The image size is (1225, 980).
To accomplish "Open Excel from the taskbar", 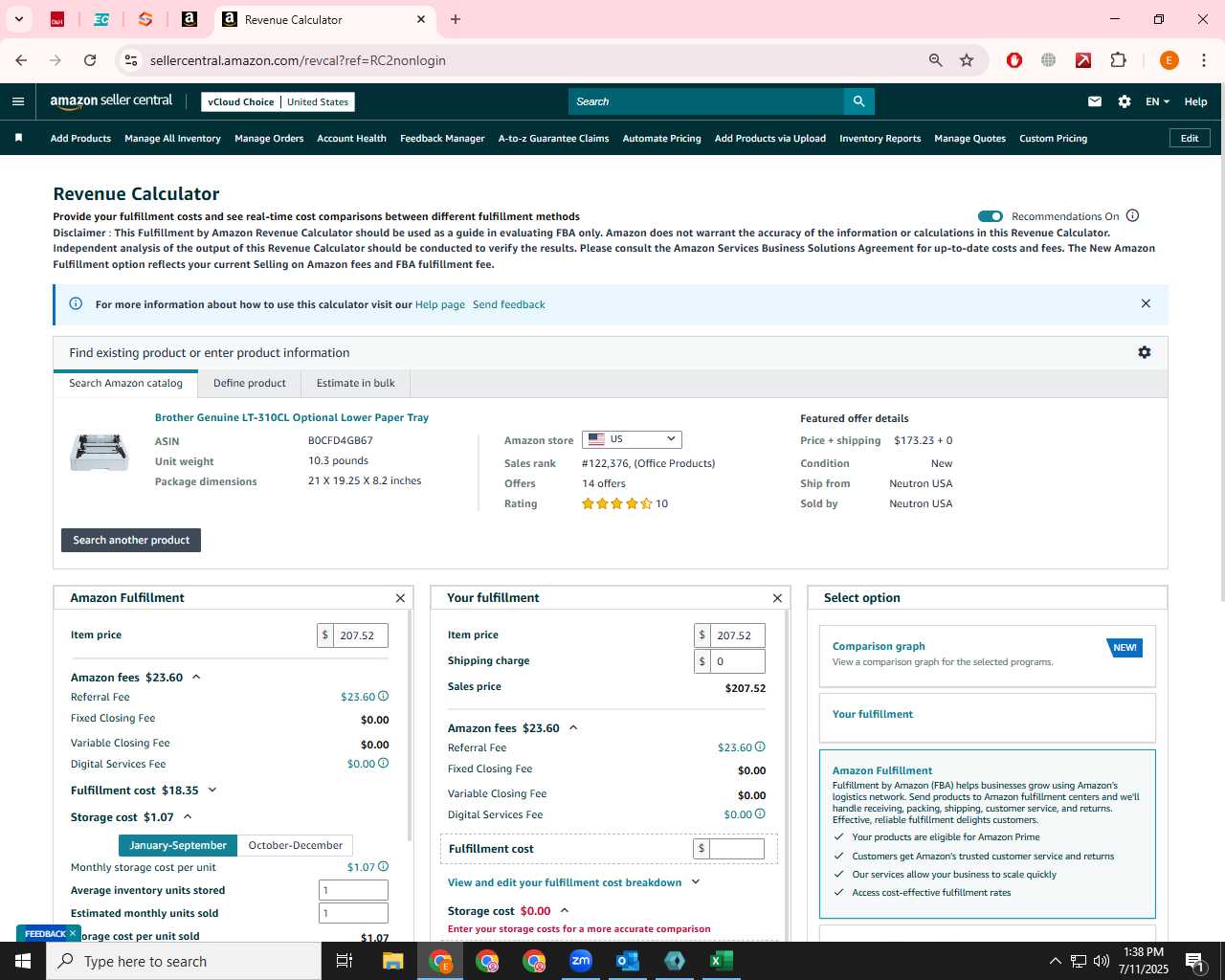I will coord(722,961).
